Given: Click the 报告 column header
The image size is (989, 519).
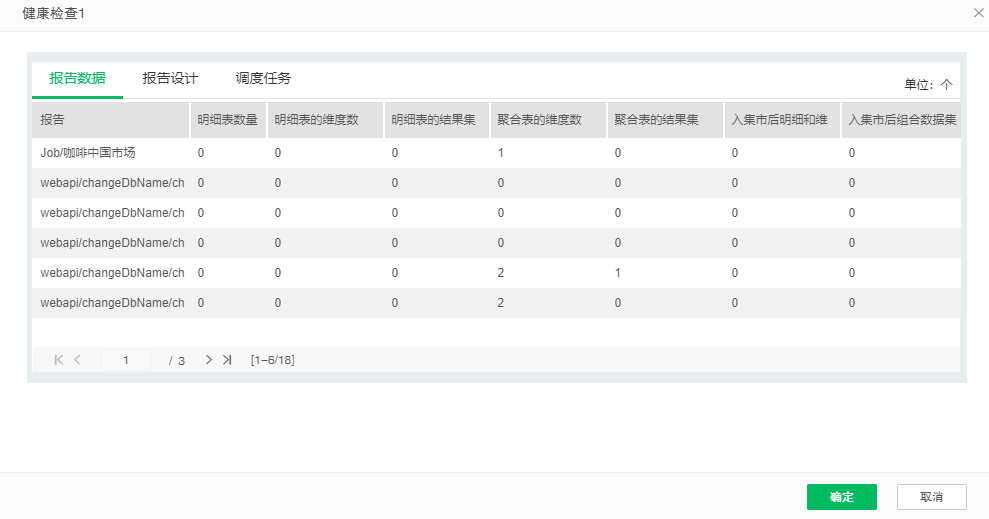Looking at the screenshot, I should coord(110,120).
